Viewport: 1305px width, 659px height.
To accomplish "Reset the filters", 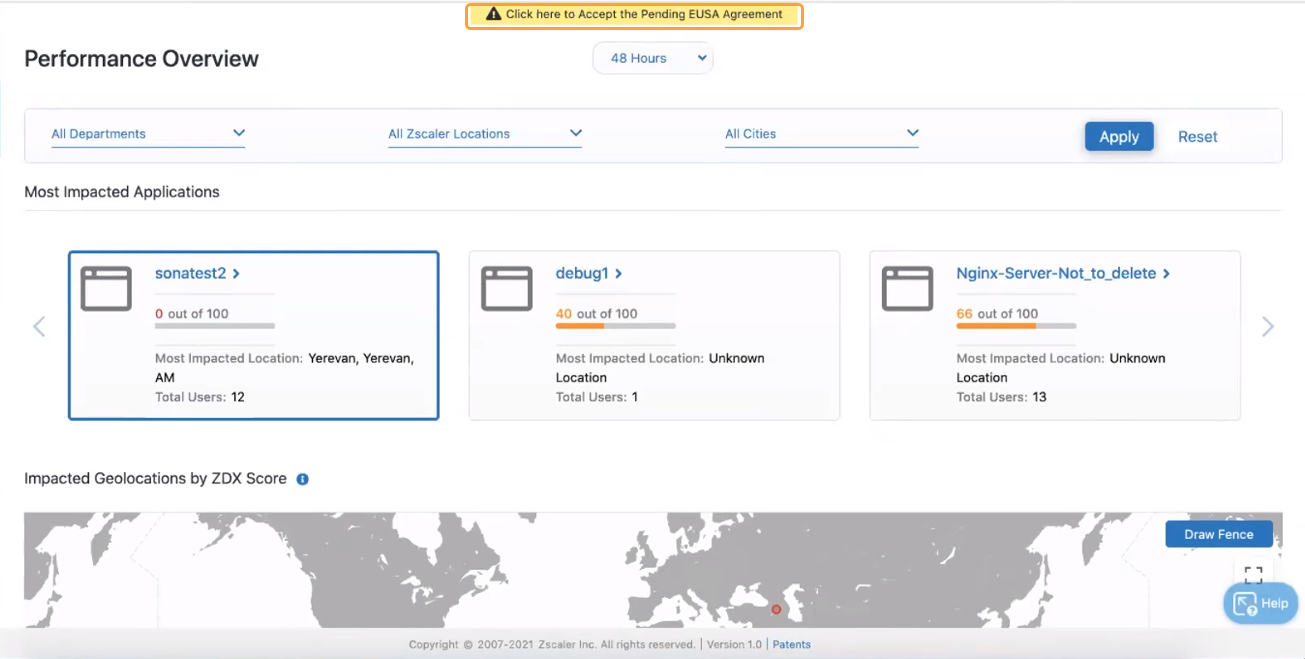I will [x=1197, y=137].
